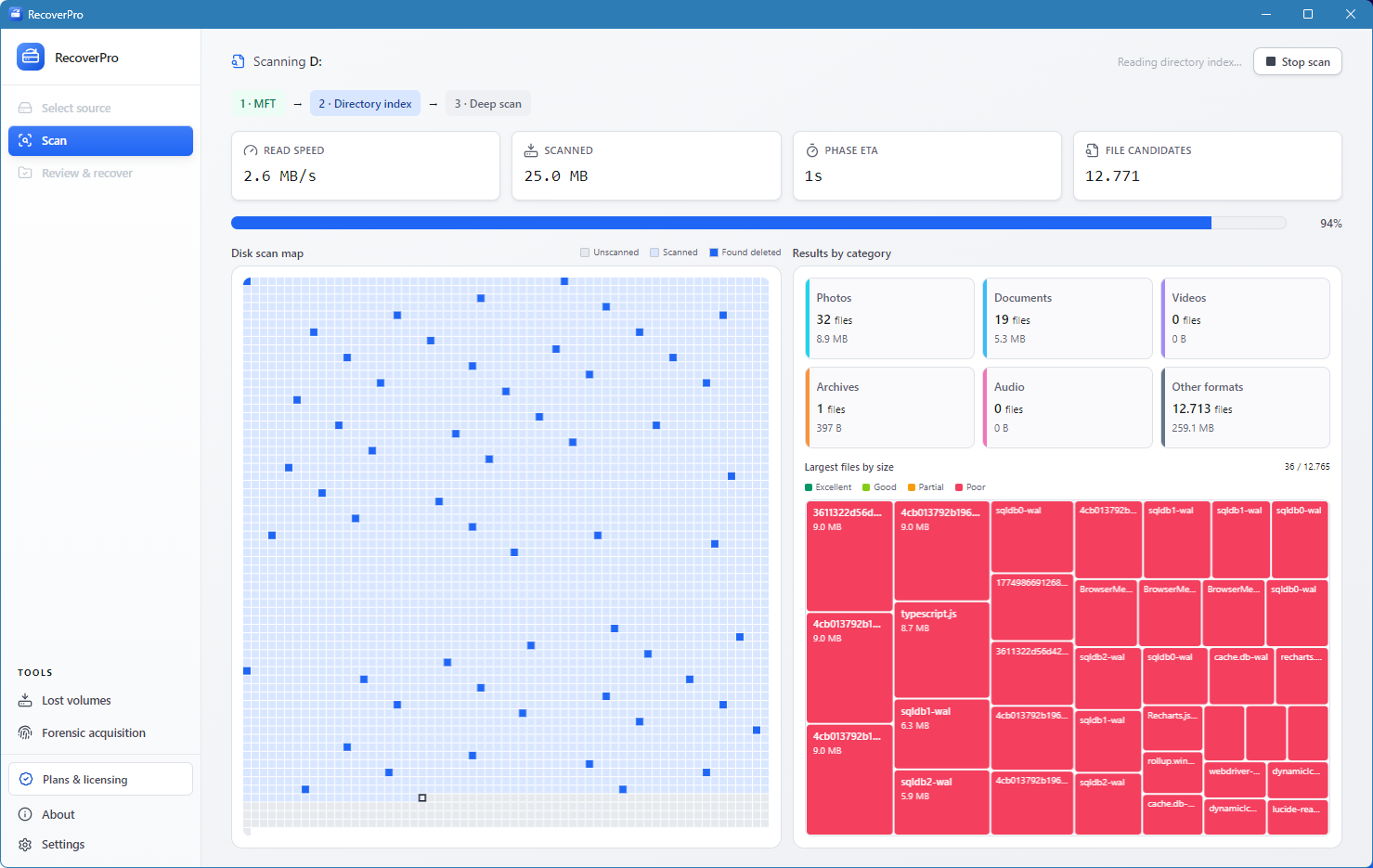This screenshot has height=868, width=1373.
Task: Select the typescript.js treemap tile
Action: pyautogui.click(x=941, y=650)
